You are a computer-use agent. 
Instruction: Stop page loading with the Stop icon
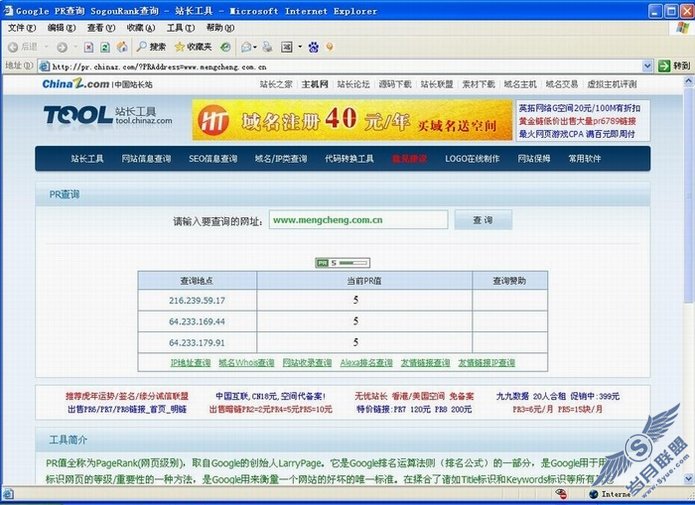click(89, 47)
